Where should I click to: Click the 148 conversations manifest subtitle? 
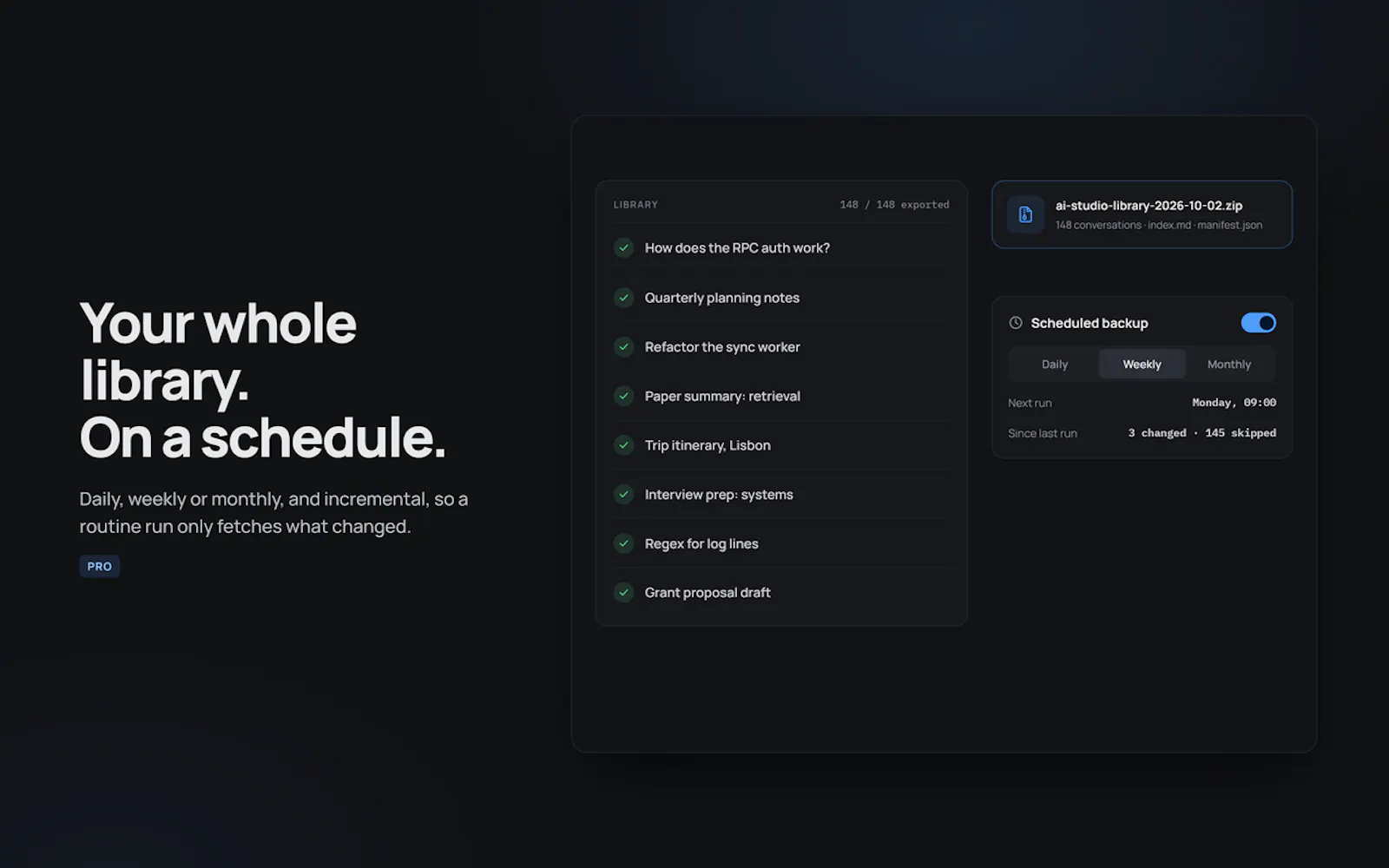(x=1159, y=225)
